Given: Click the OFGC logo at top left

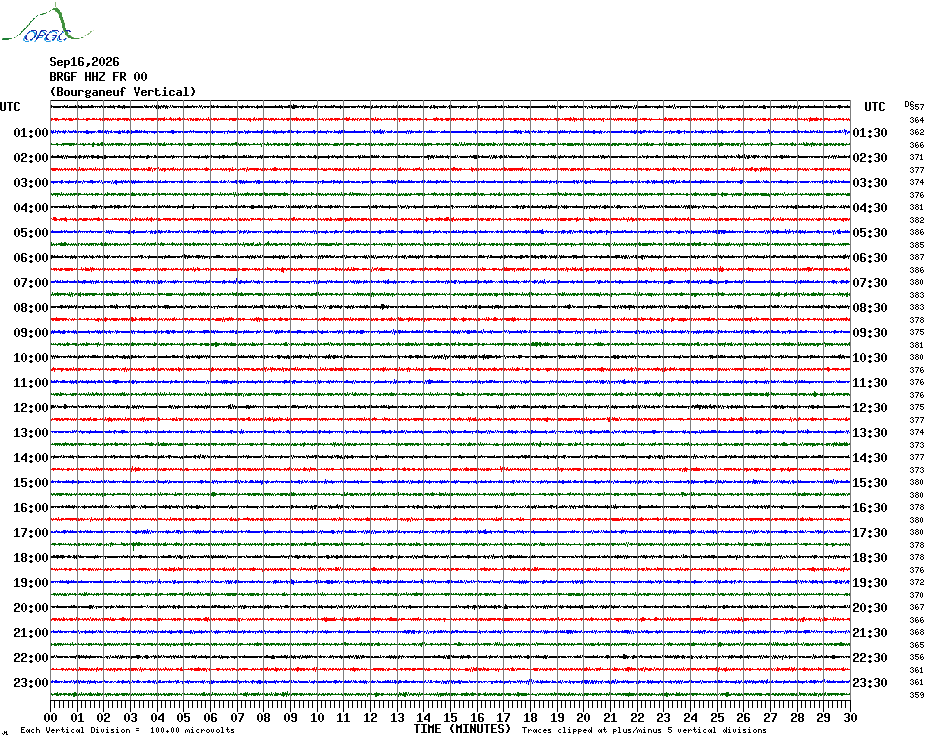Looking at the screenshot, I should [47, 24].
